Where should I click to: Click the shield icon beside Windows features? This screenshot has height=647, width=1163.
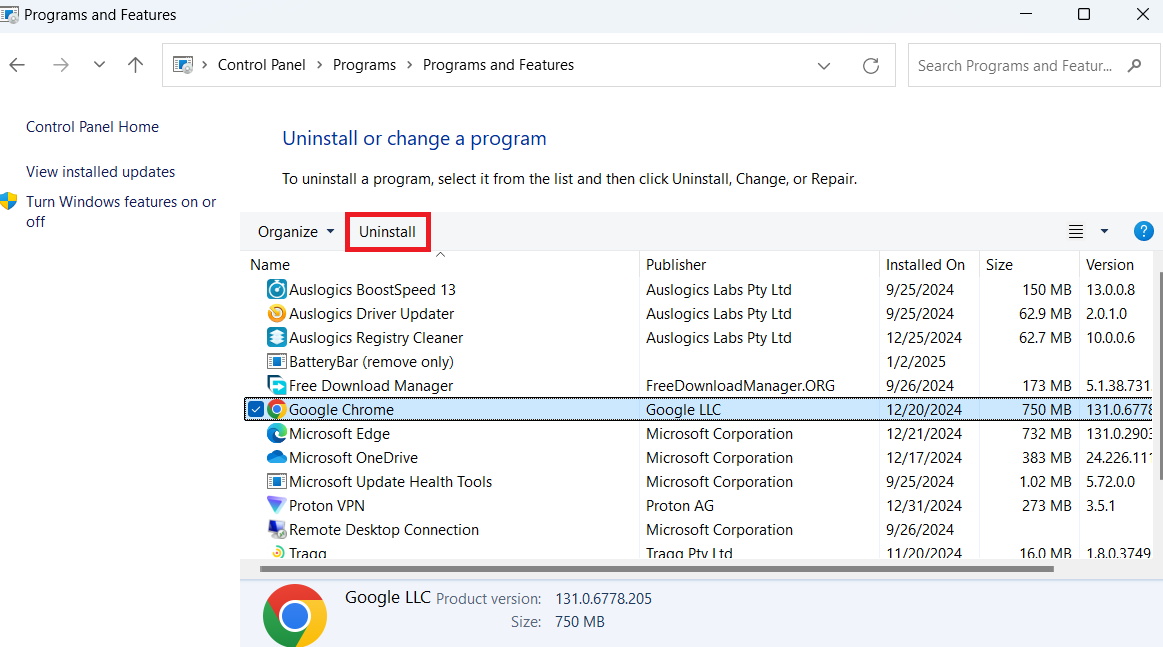pos(9,201)
